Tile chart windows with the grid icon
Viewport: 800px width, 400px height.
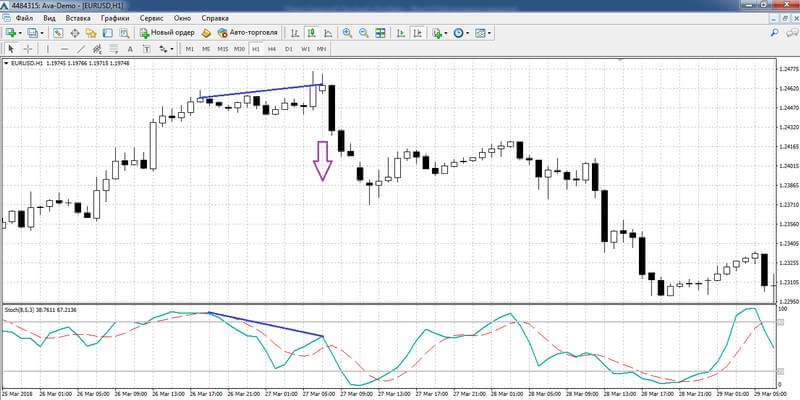coord(380,33)
